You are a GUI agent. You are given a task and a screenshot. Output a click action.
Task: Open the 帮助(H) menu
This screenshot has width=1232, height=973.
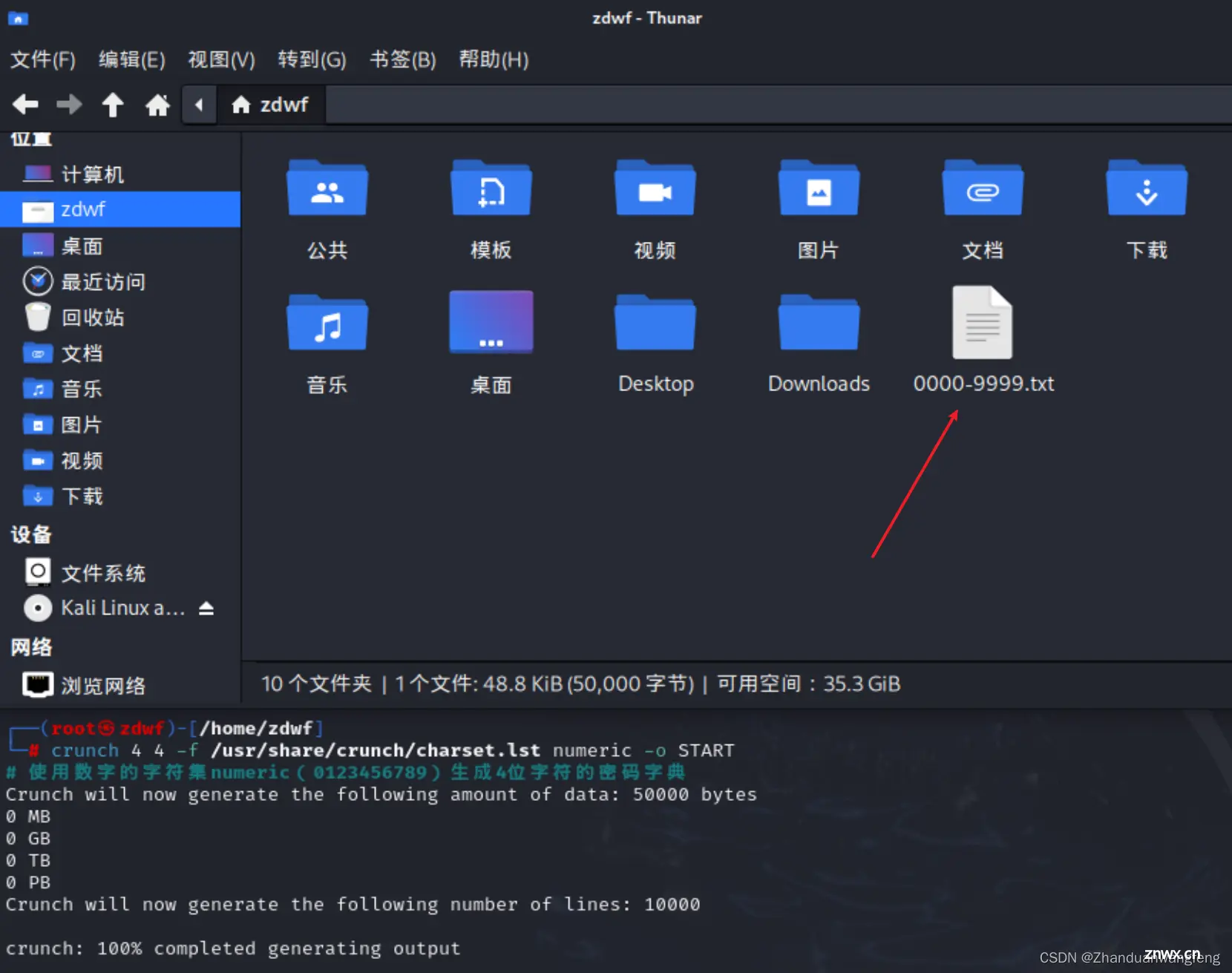(x=494, y=59)
